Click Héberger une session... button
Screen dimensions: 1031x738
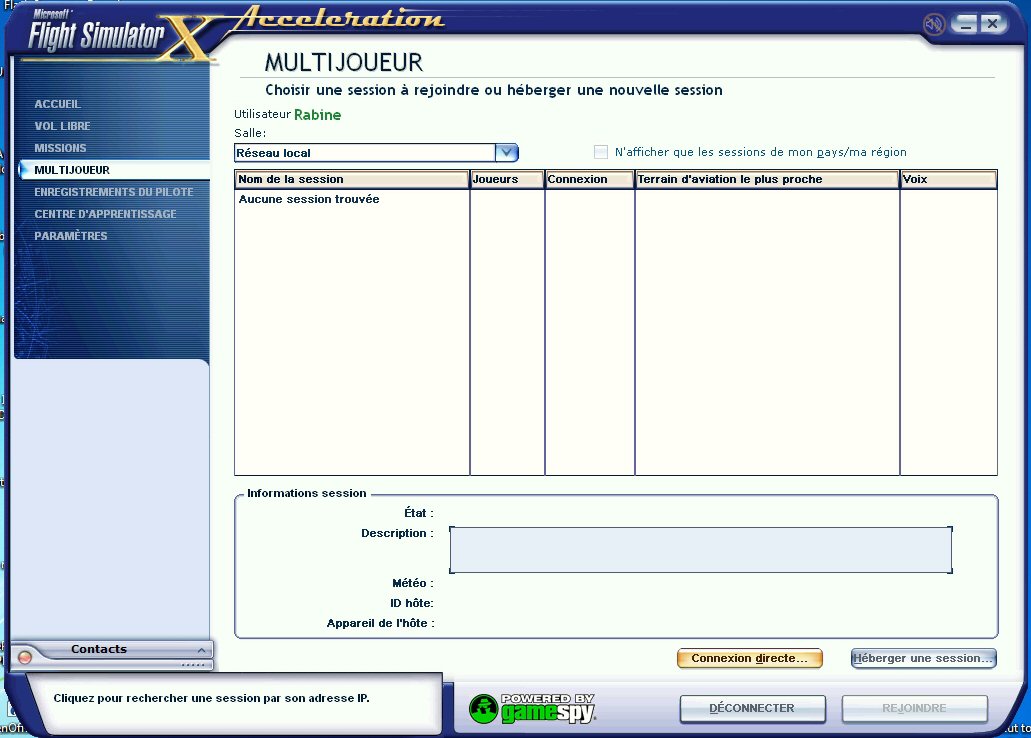[923, 658]
